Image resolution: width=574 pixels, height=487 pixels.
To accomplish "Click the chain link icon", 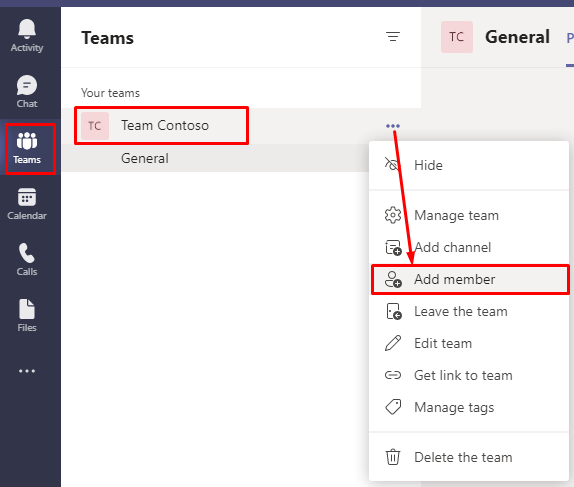I will tap(393, 375).
